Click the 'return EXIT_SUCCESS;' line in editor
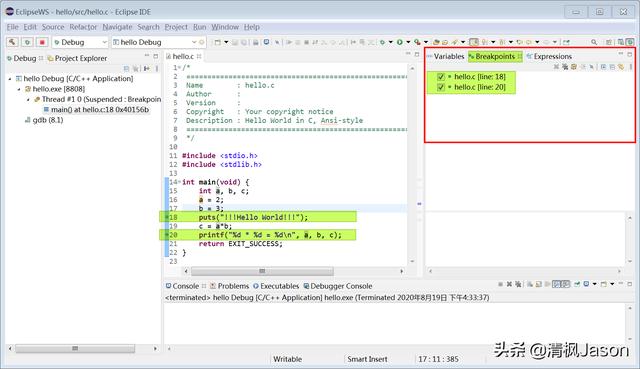640x369 pixels. coord(240,244)
